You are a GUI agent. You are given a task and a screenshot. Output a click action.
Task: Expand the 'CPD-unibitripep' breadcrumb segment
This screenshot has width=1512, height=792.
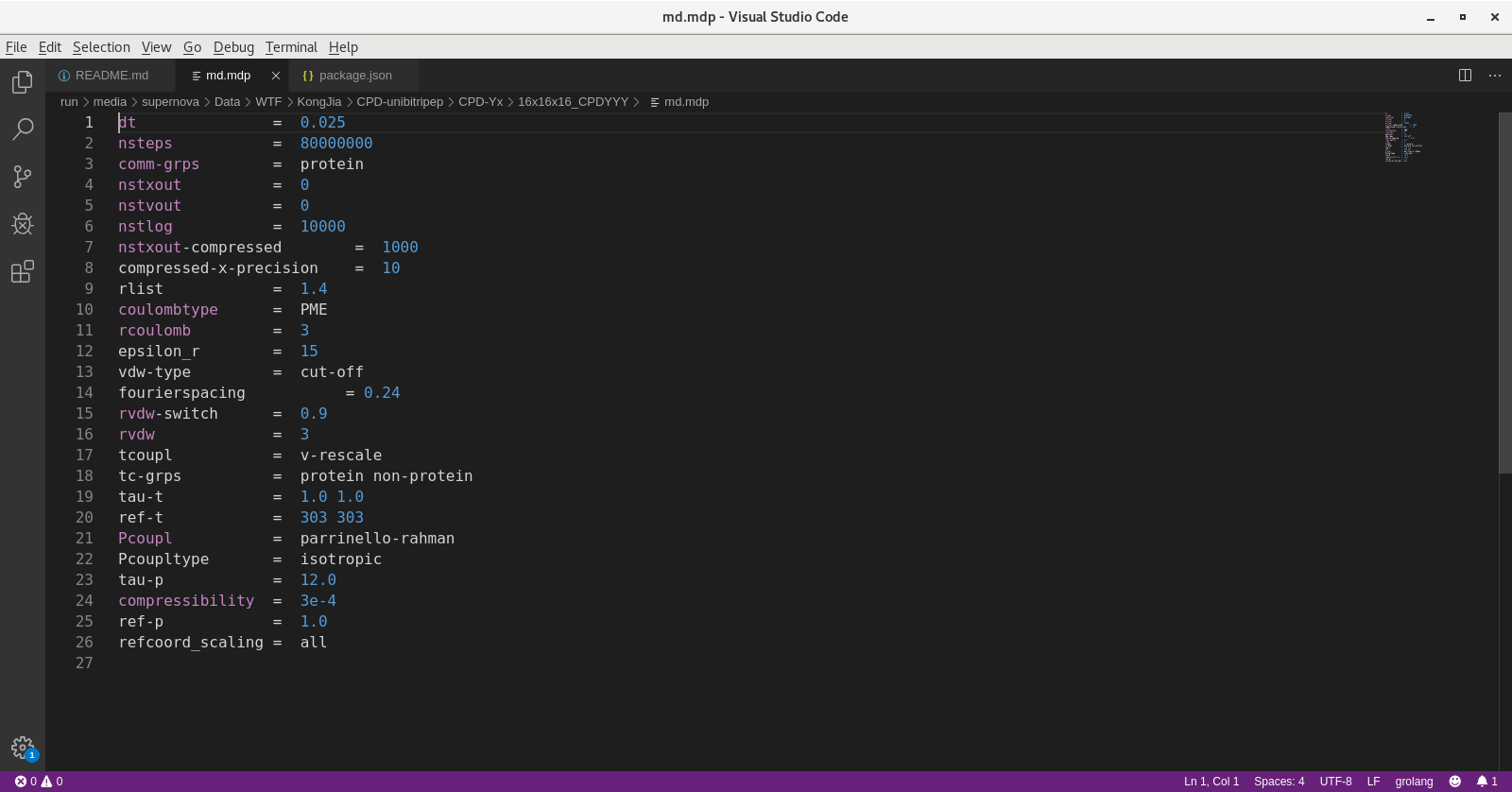[x=400, y=102]
